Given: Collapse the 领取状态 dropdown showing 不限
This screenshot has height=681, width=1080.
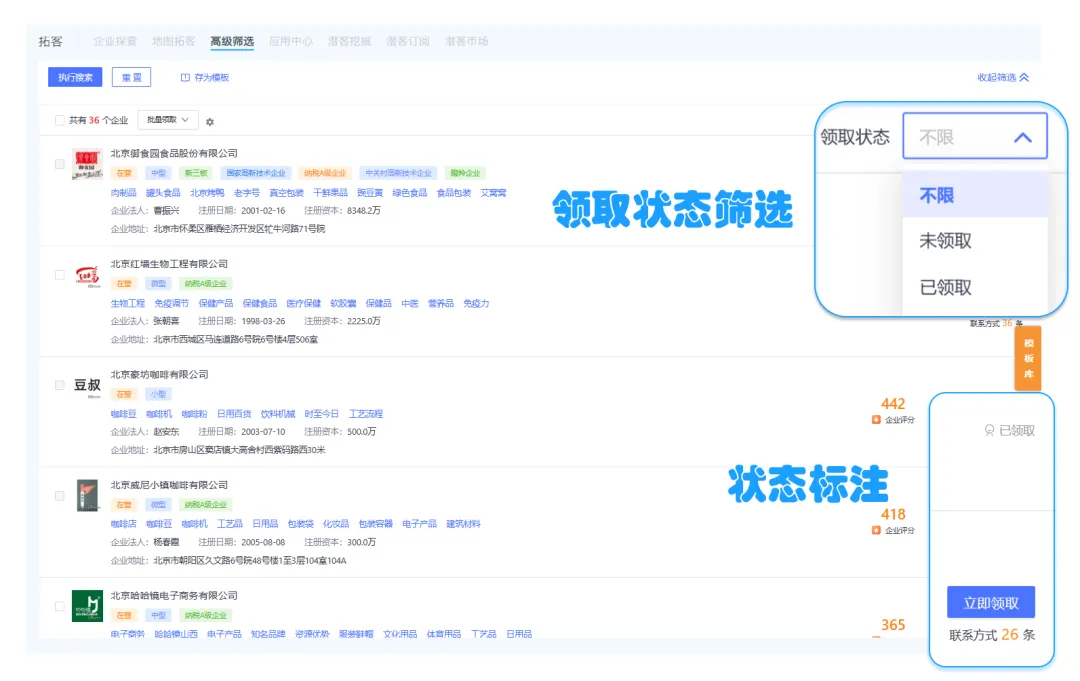Looking at the screenshot, I should click(1022, 137).
